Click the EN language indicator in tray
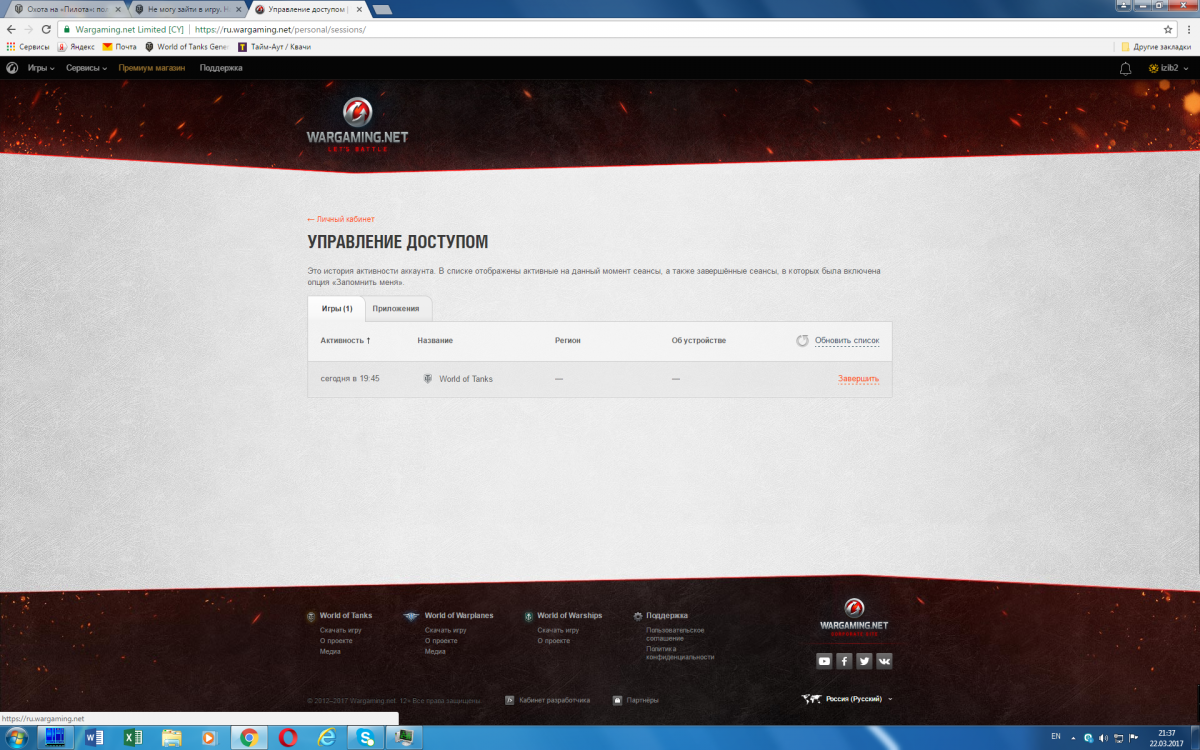 click(1056, 737)
